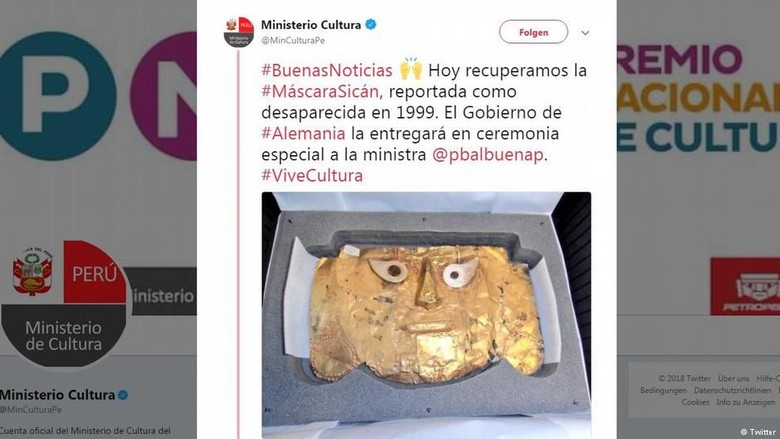780x439 pixels.
Task: Open the golden Sicán mask photo
Action: click(426, 315)
